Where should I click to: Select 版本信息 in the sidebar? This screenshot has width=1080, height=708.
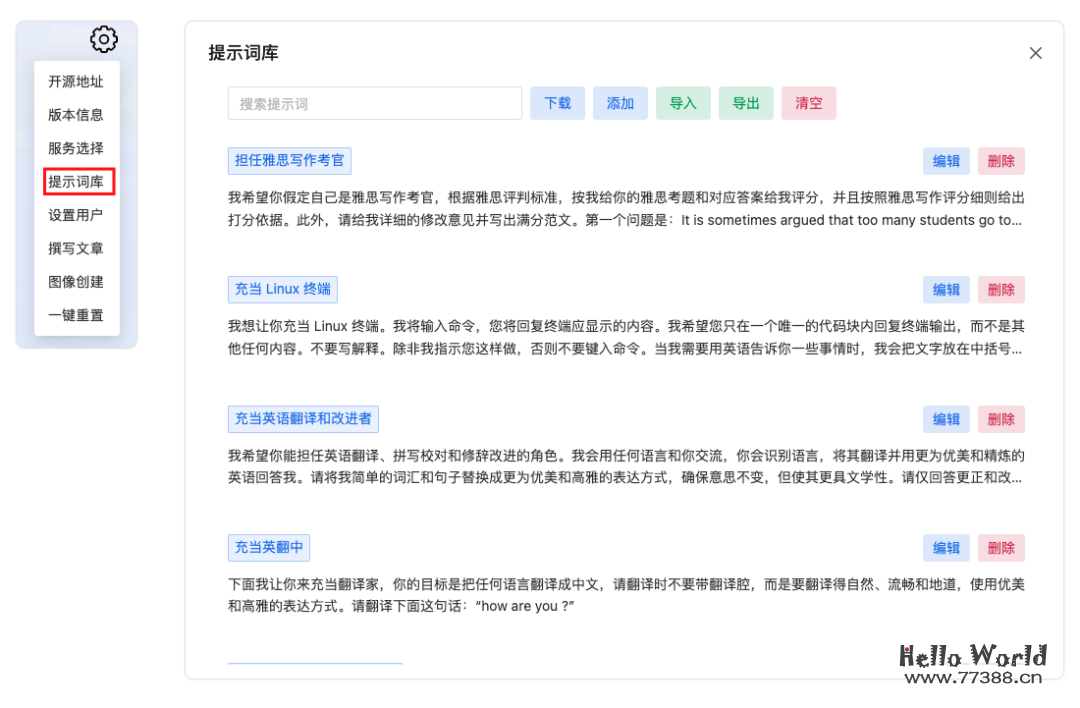click(x=77, y=114)
